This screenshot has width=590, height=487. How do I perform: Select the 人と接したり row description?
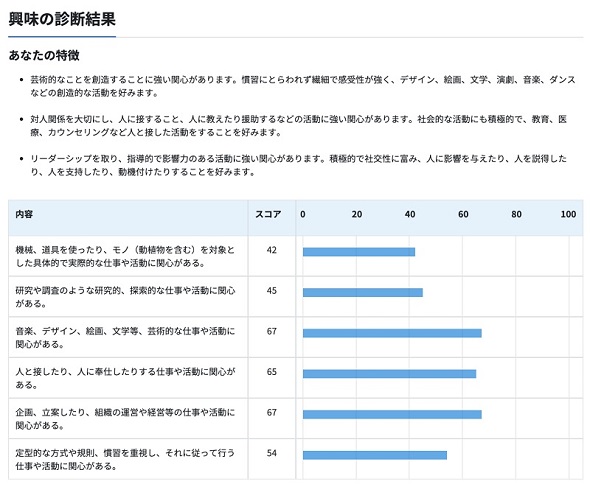click(x=125, y=378)
